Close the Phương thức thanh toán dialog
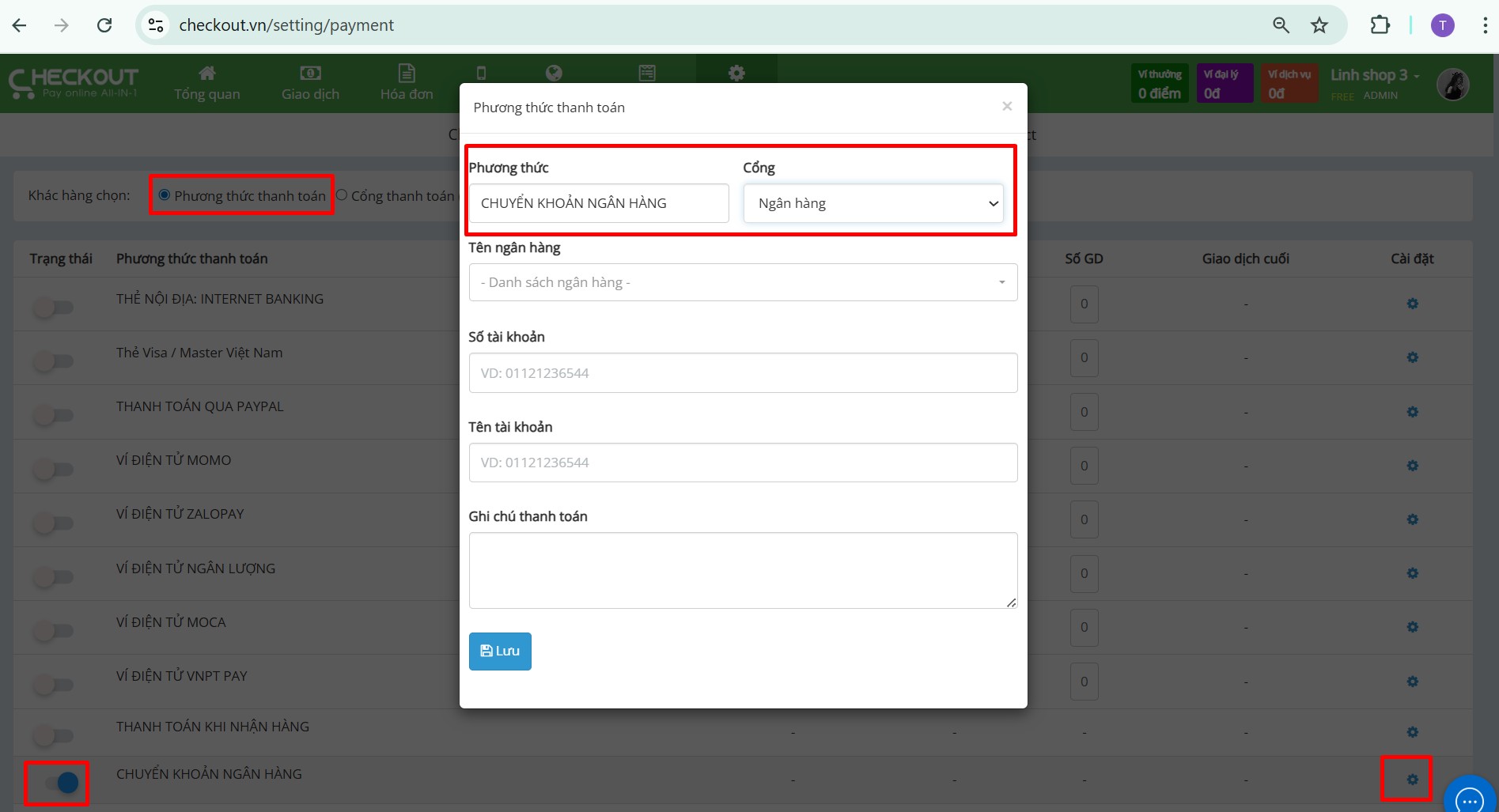 coord(1006,106)
